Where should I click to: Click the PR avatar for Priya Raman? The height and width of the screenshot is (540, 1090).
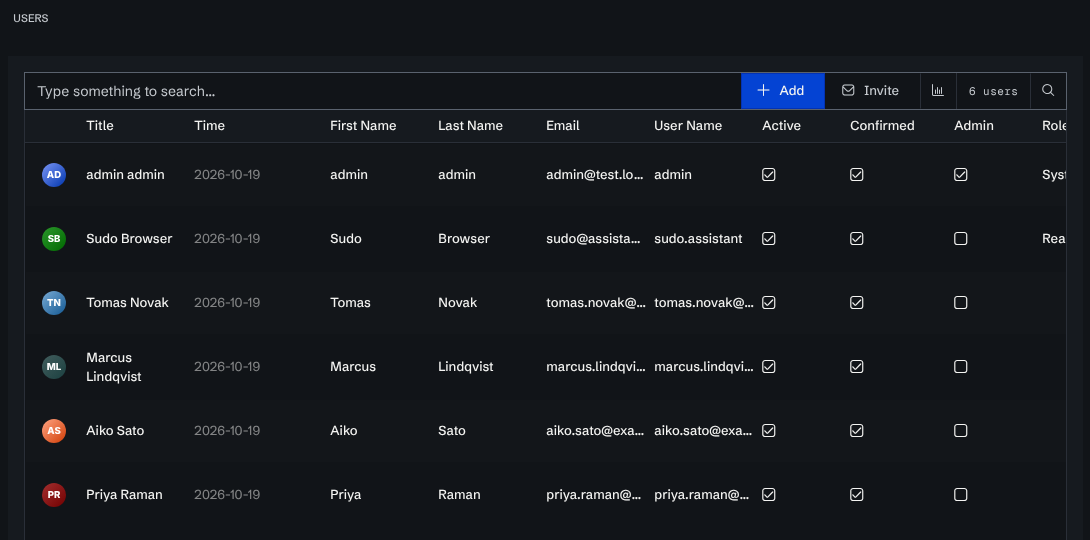click(x=54, y=494)
